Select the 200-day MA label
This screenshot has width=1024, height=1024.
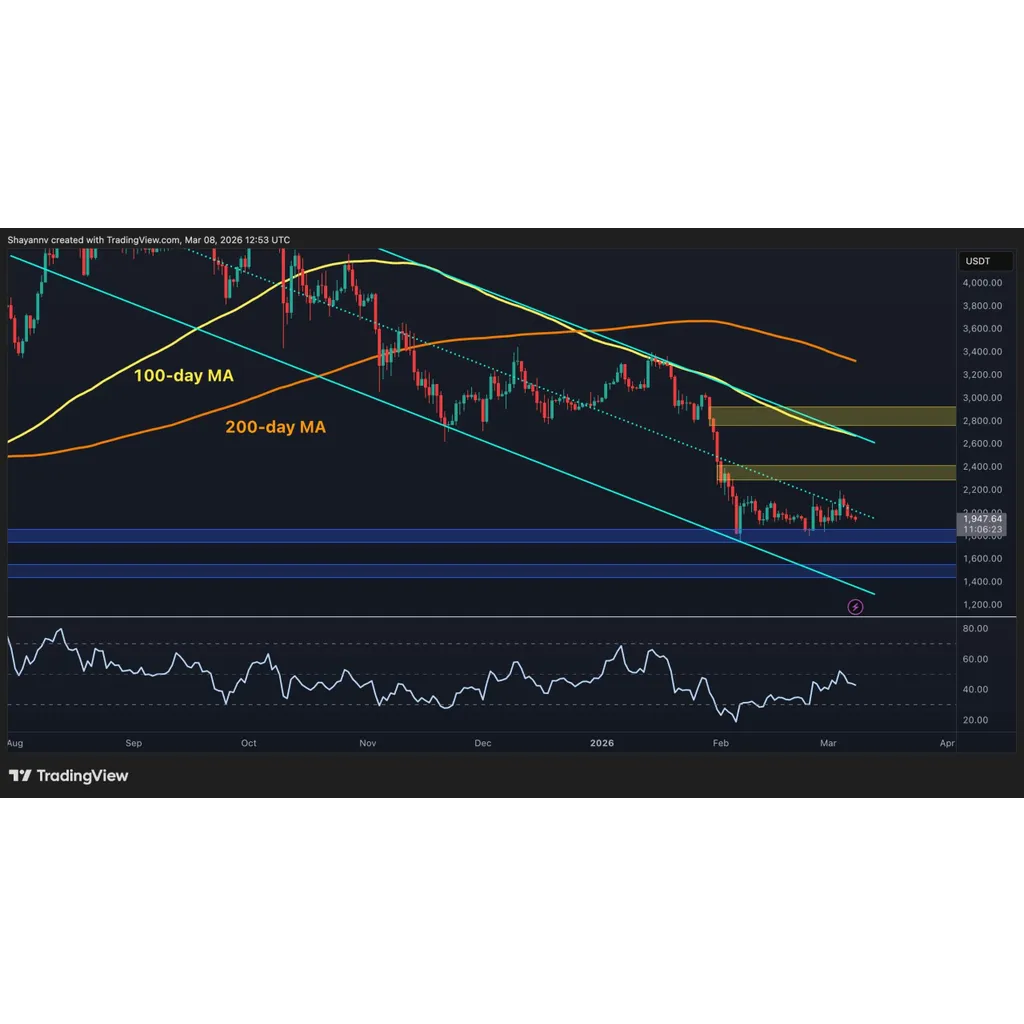click(x=276, y=427)
